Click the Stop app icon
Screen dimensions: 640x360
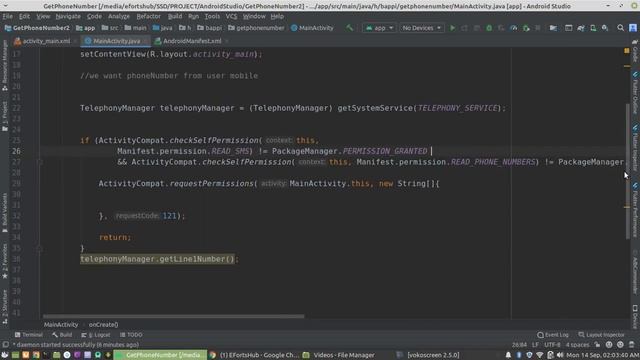pos(538,28)
